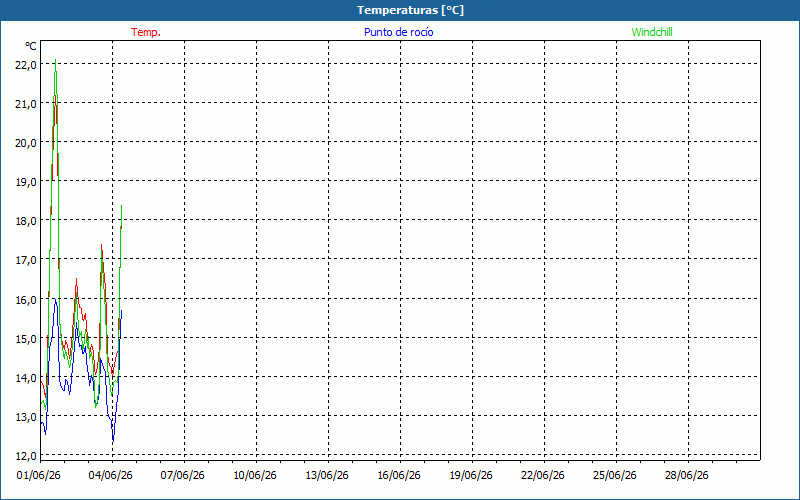Screen dimensions: 800x500
Task: Click the 10/06/26 date label
Action: tap(255, 476)
